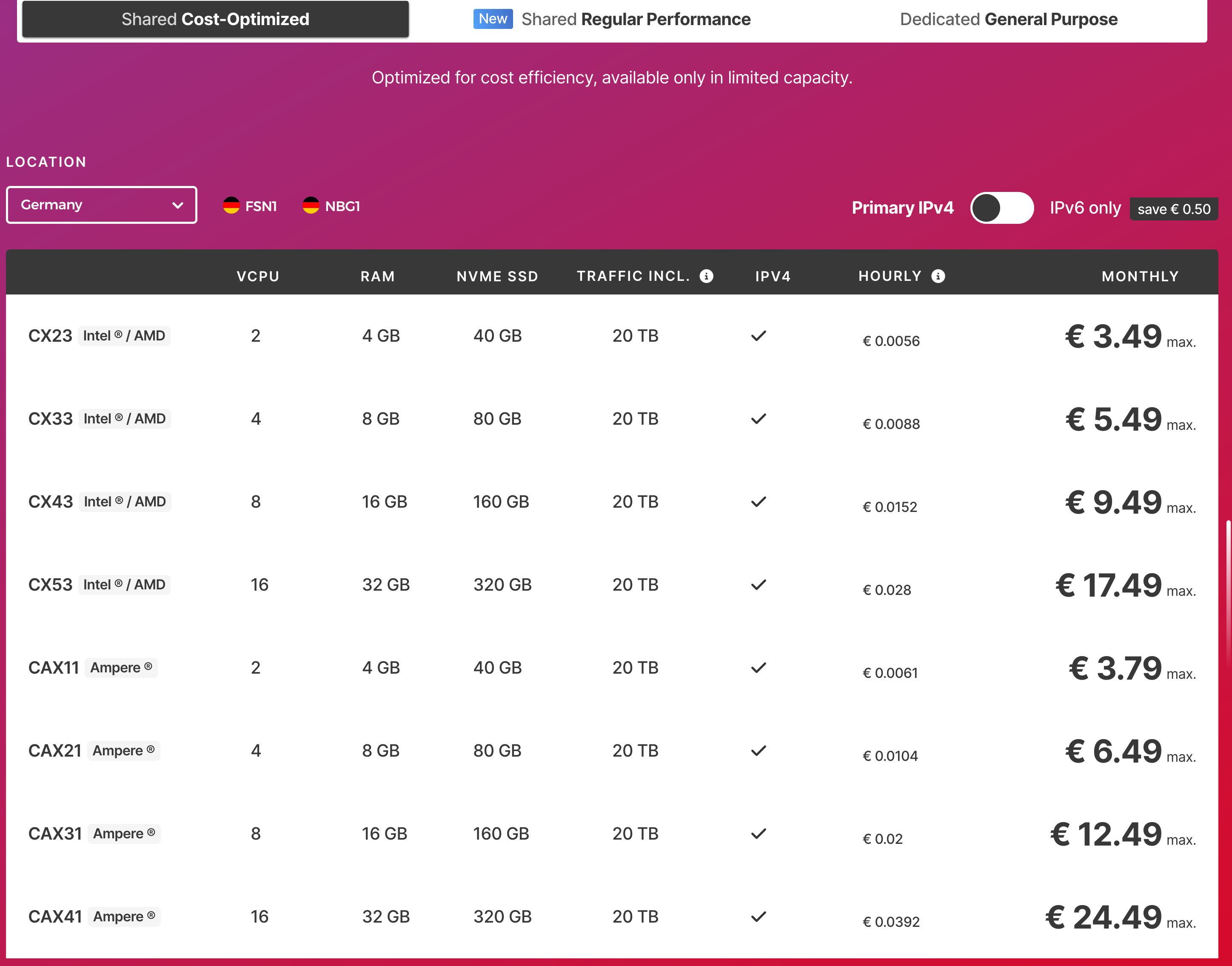Click the IPv4 checkmark in CAX21 row
The image size is (1232, 966).
(759, 751)
